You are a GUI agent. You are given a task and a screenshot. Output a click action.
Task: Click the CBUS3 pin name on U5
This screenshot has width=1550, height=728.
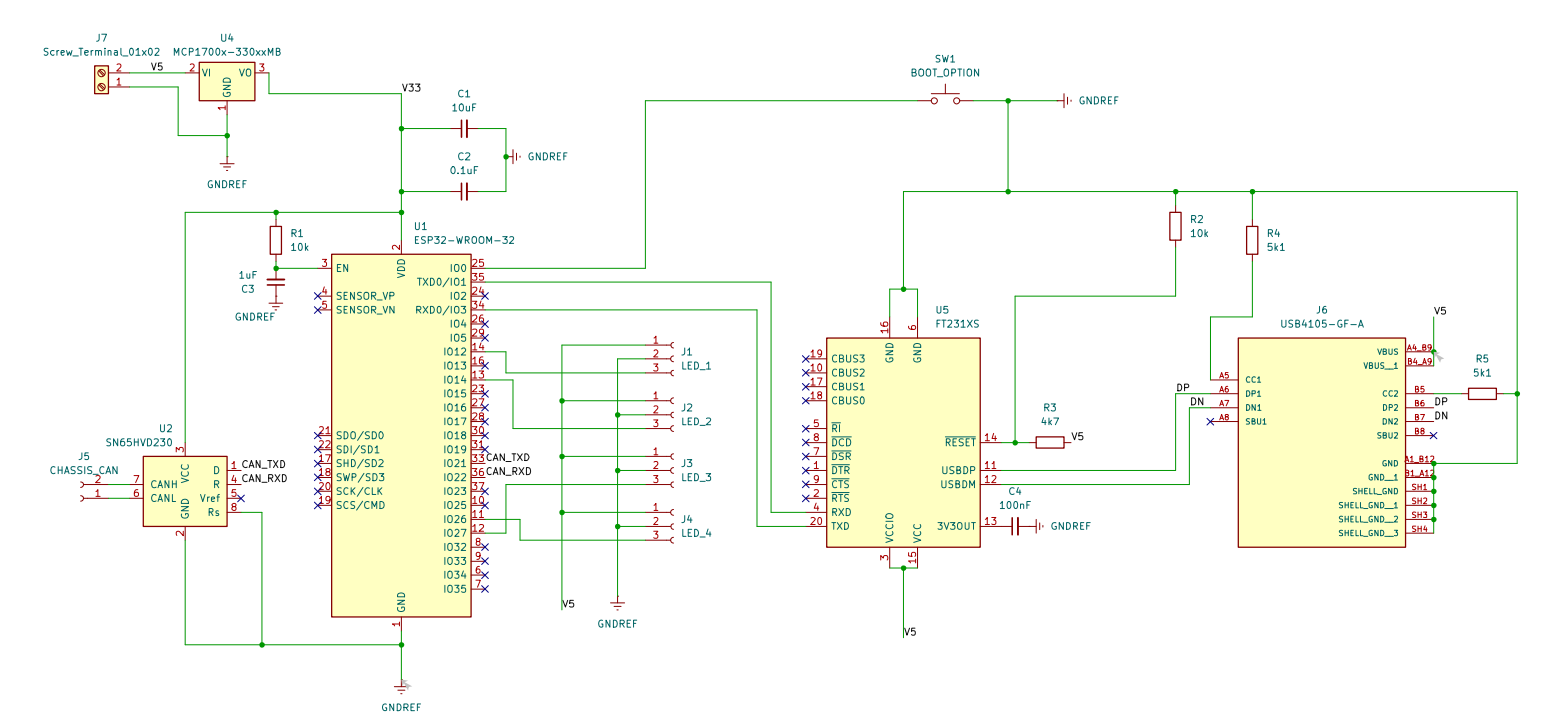(848, 358)
